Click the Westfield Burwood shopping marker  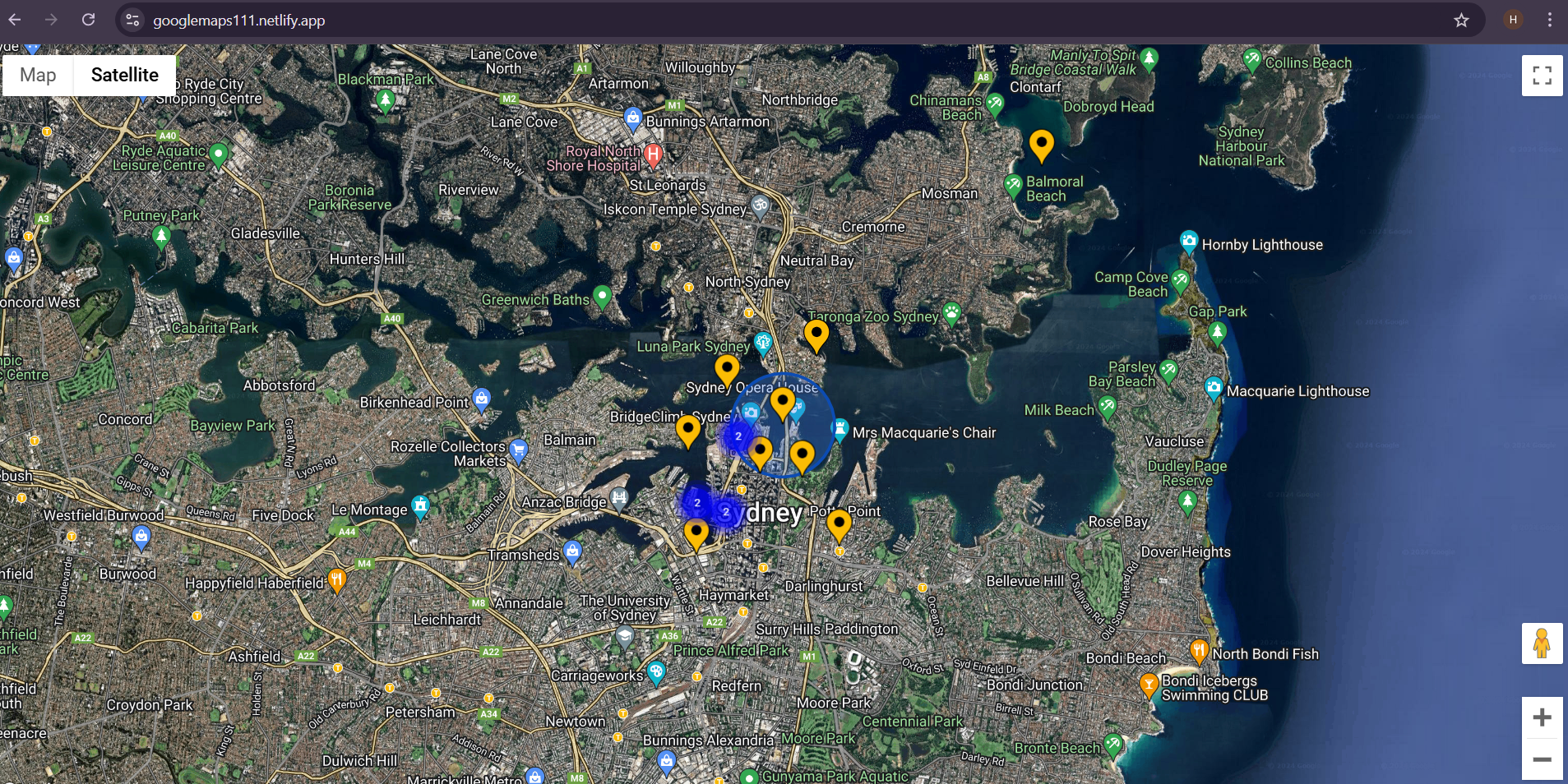[x=141, y=537]
